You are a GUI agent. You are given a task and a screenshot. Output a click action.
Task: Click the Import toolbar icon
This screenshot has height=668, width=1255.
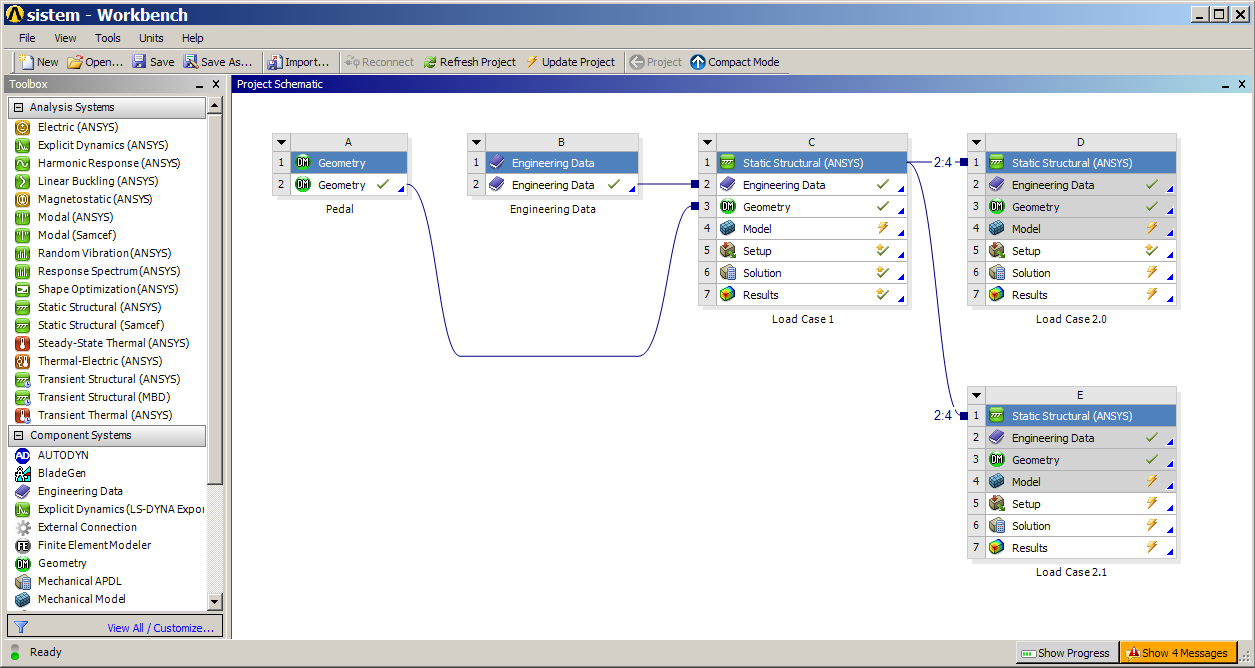point(275,62)
